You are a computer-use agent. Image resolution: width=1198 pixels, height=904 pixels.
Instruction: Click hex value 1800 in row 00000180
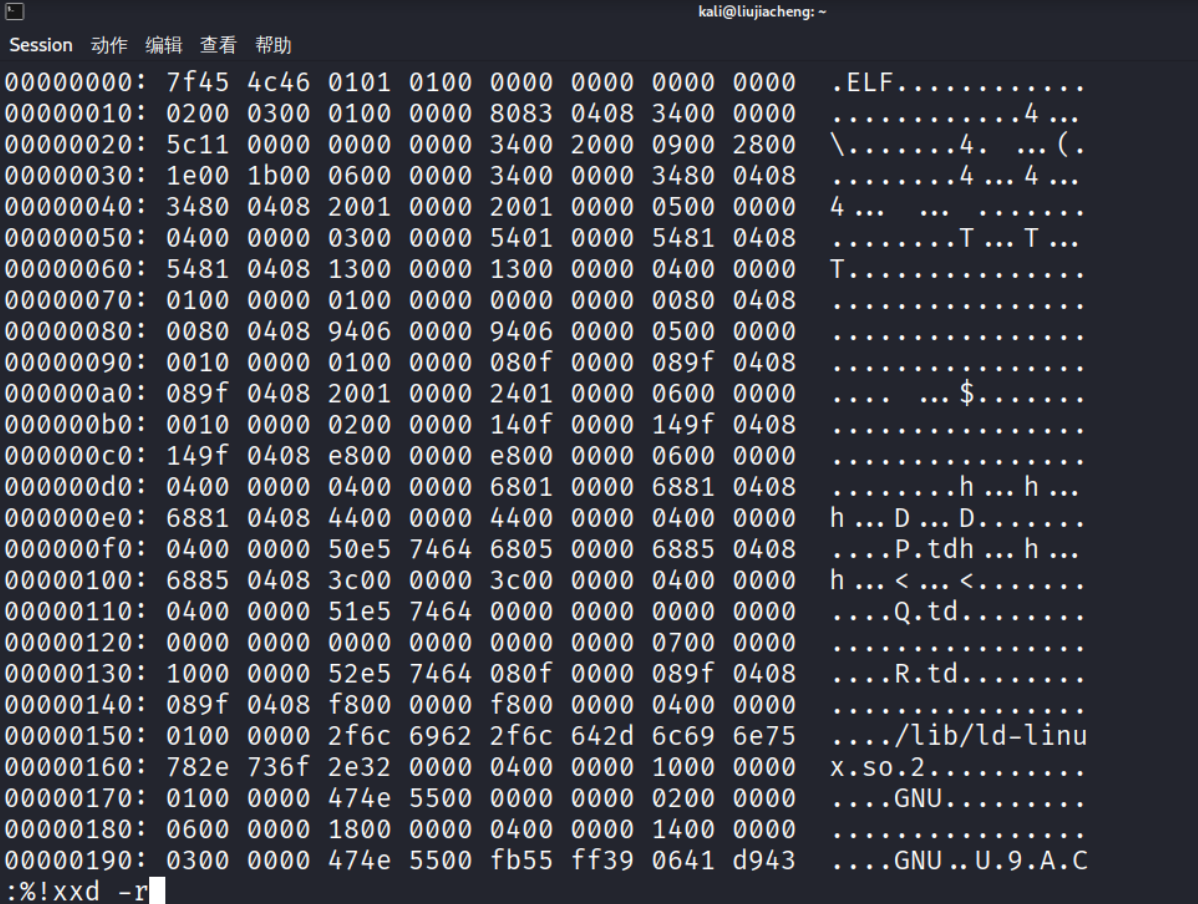[x=360, y=830]
